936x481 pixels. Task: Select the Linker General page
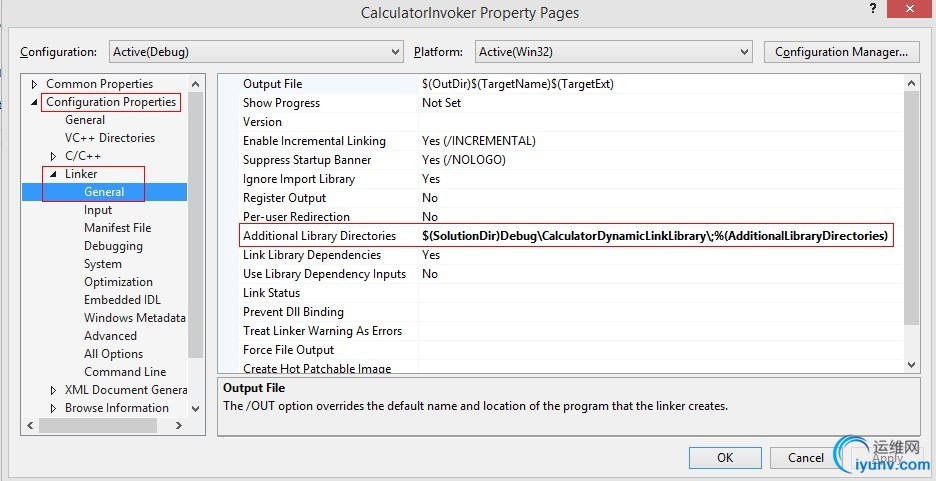point(104,192)
